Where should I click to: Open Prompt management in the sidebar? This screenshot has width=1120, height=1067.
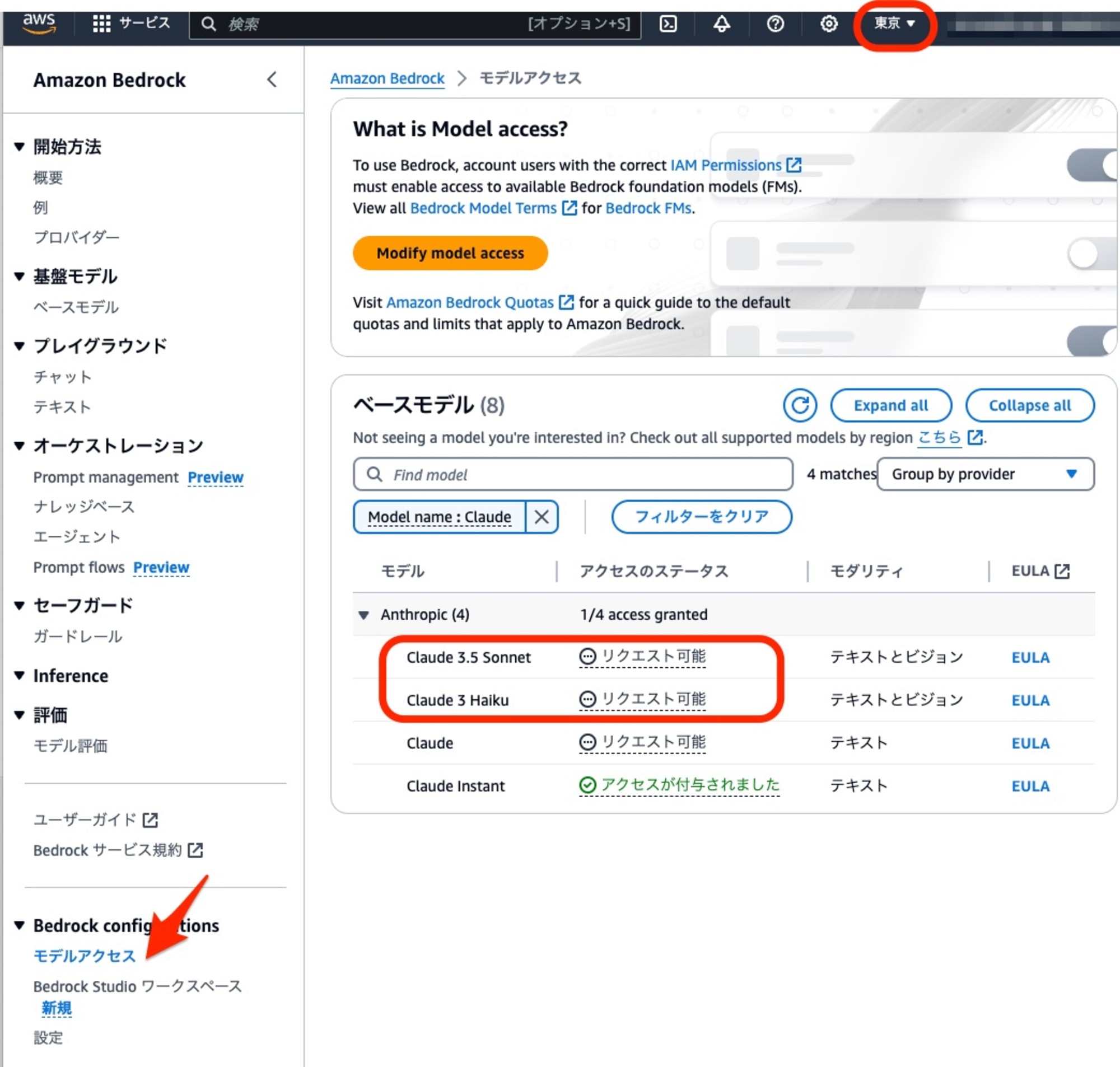click(x=106, y=477)
